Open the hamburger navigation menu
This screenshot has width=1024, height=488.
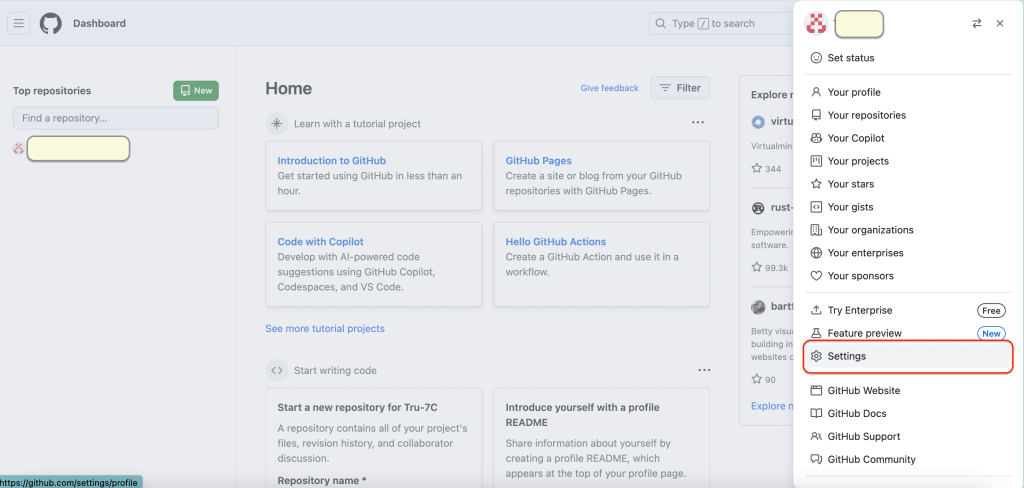tap(19, 23)
